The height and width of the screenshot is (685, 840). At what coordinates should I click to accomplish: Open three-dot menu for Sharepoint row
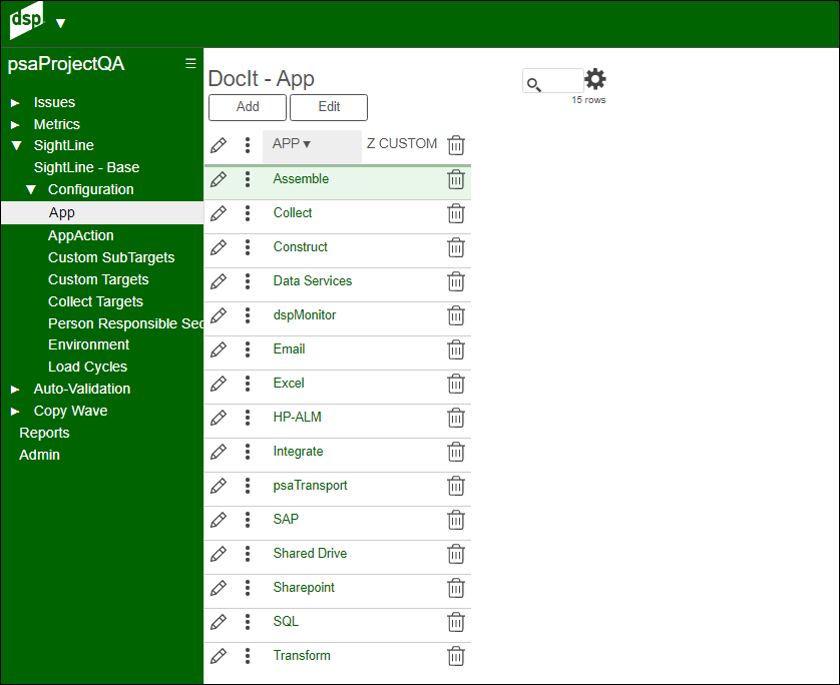(x=248, y=588)
